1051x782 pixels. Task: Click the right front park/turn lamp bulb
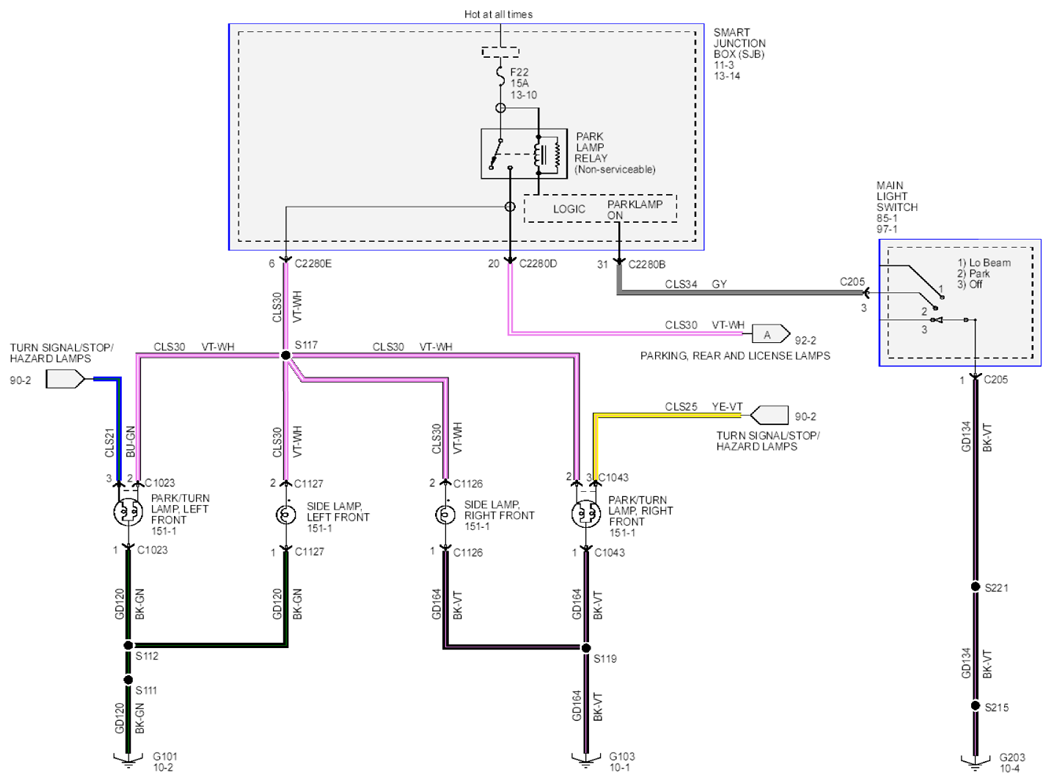tap(586, 514)
